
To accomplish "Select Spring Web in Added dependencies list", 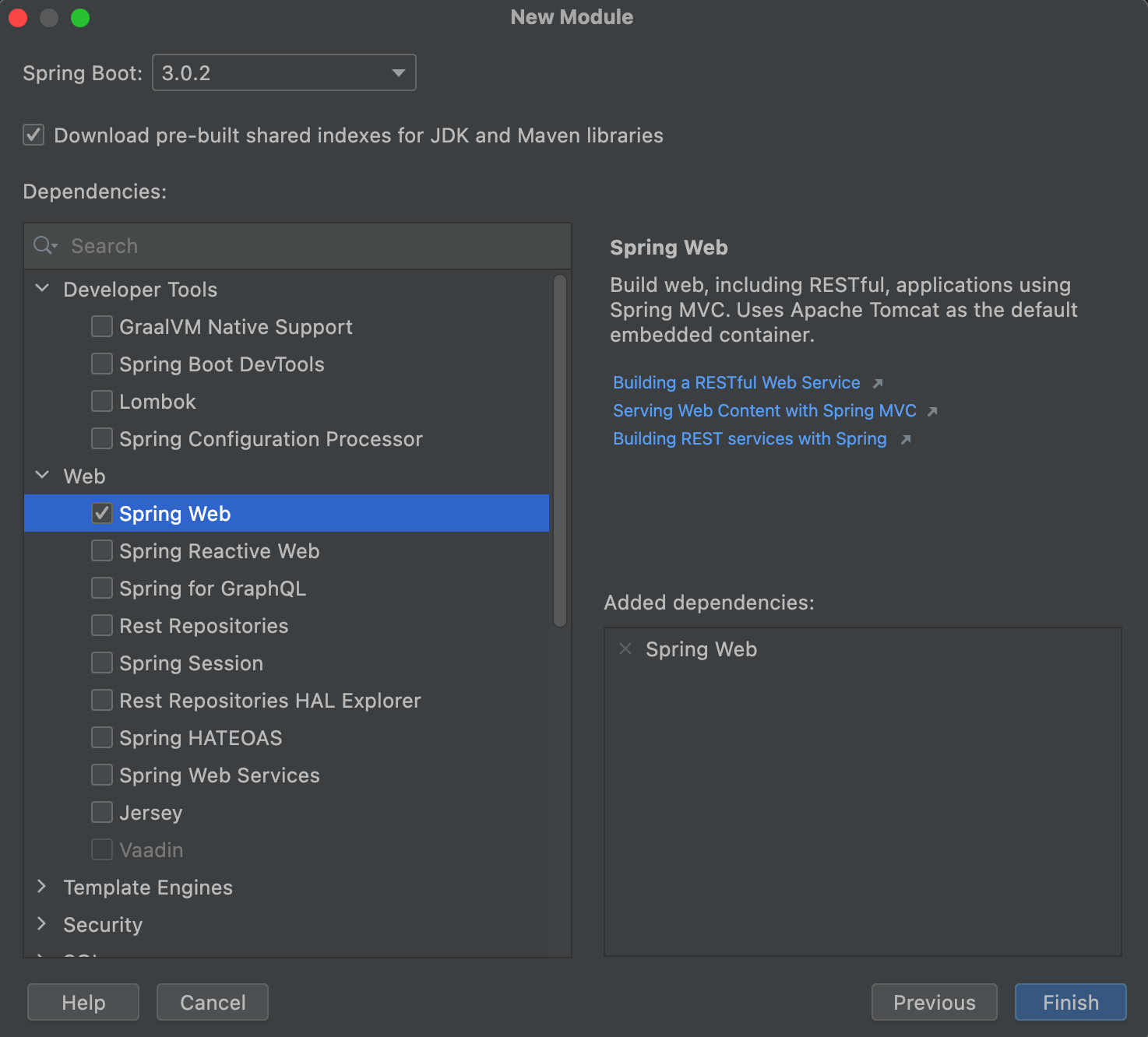I will tap(701, 649).
